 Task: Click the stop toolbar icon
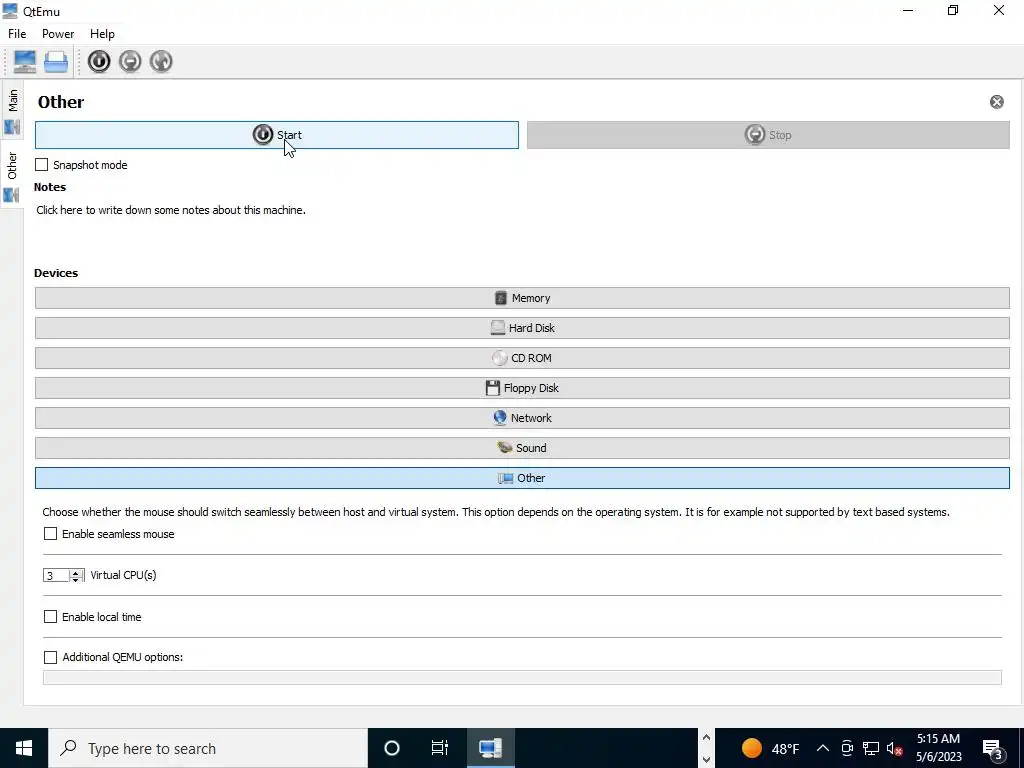130,61
